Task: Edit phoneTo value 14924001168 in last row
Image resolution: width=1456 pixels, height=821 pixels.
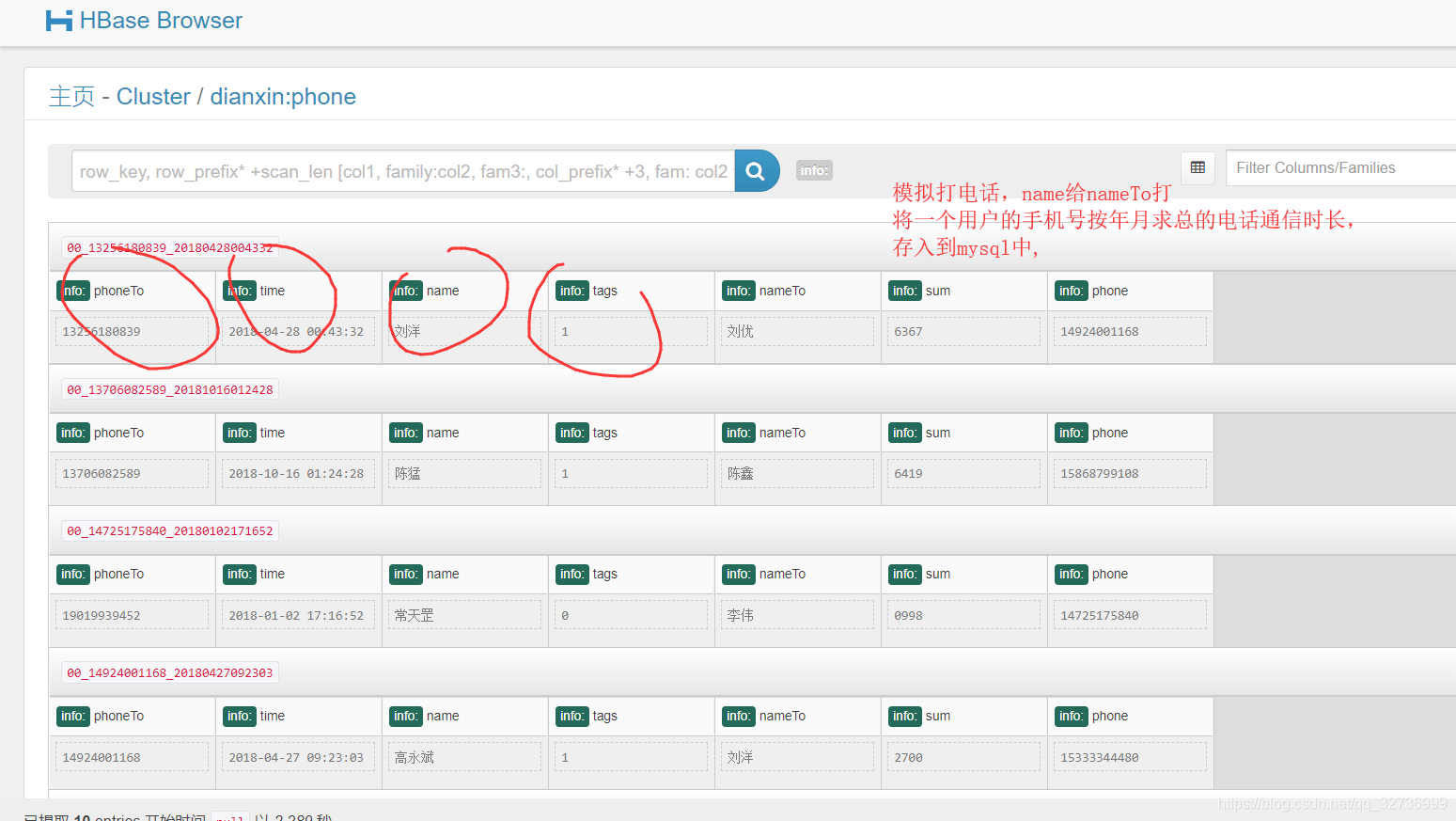Action: (133, 757)
